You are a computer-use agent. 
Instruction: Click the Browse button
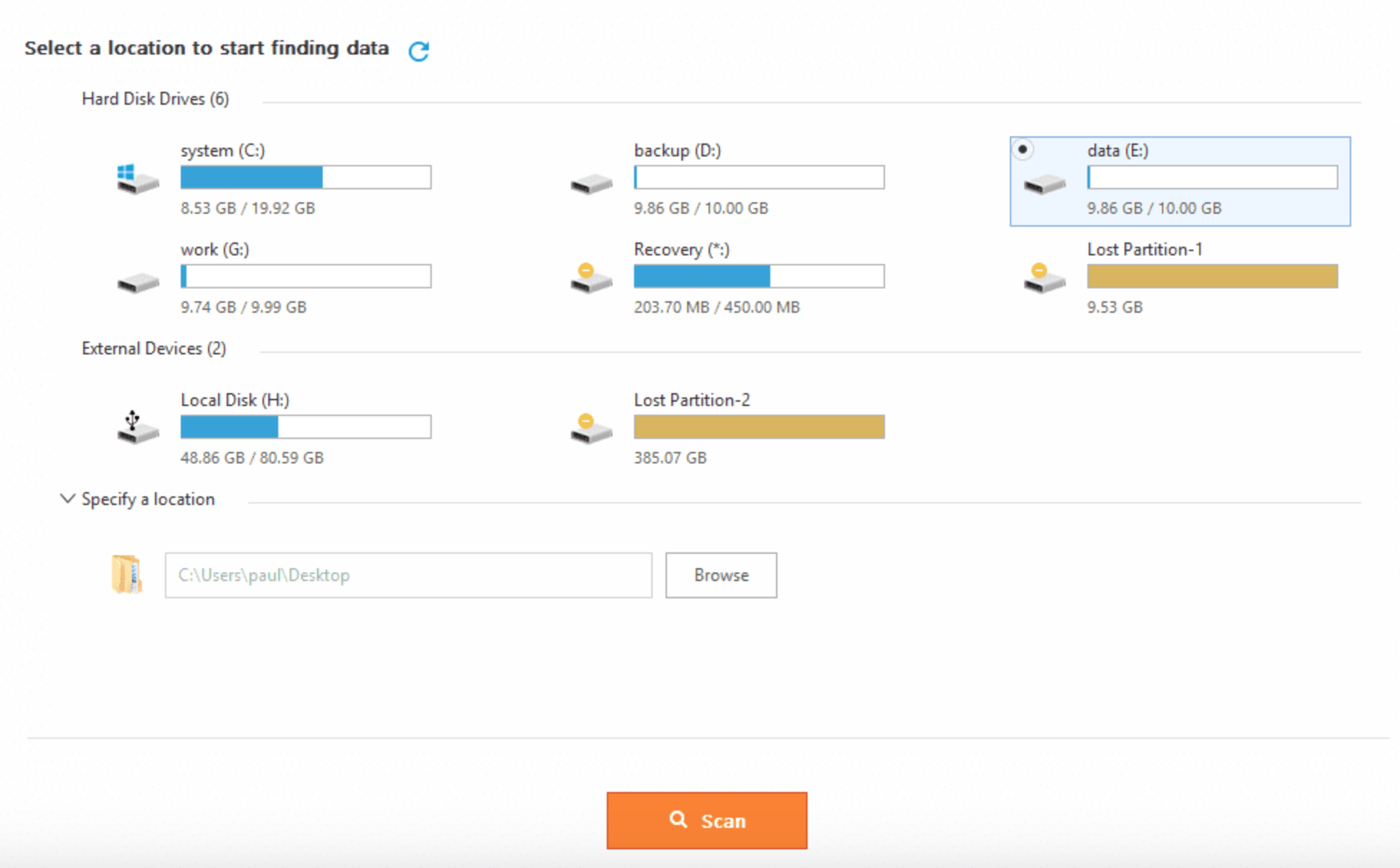pyautogui.click(x=721, y=575)
